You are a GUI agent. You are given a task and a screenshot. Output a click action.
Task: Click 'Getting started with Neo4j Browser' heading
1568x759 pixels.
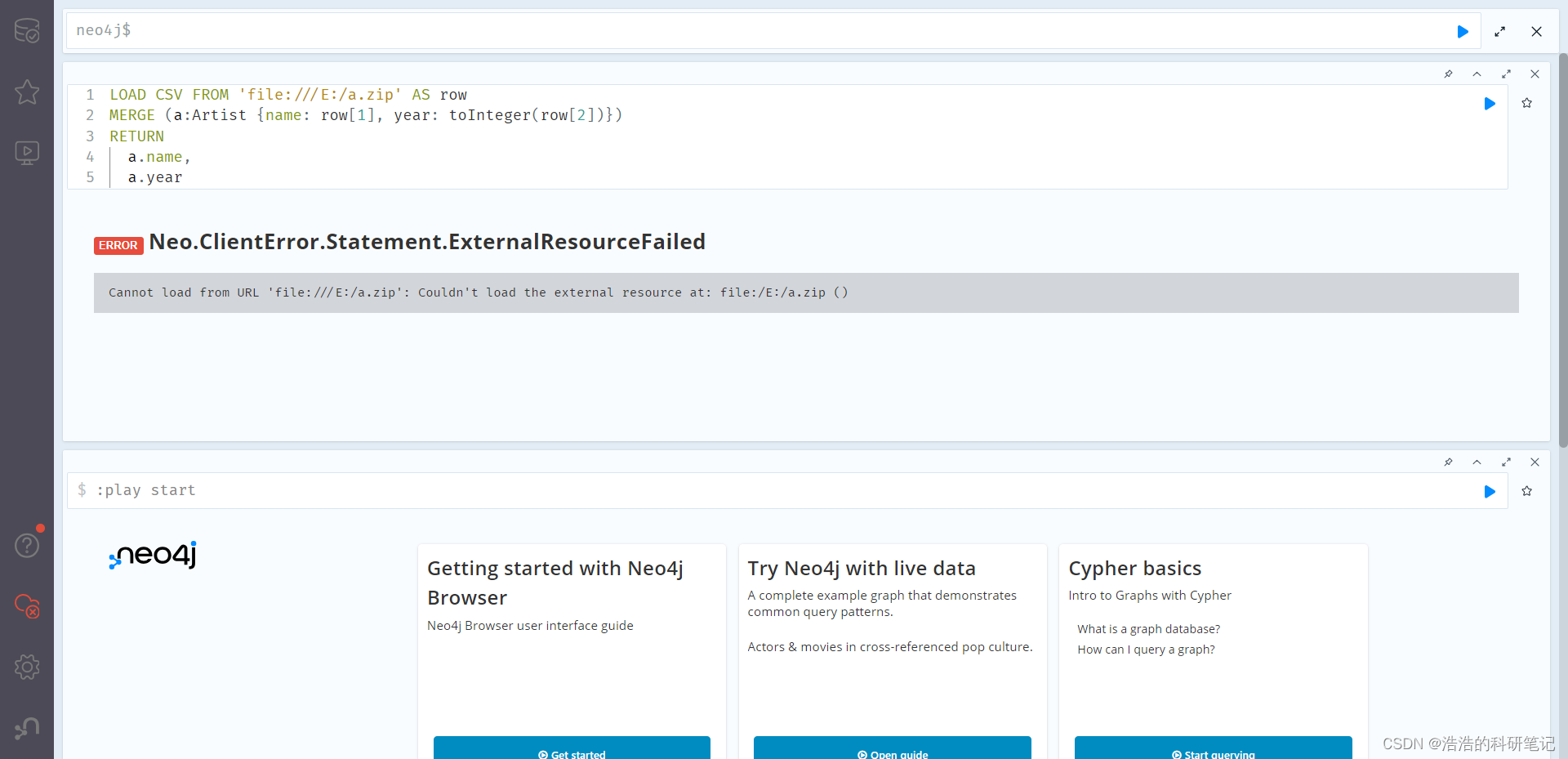coord(555,583)
